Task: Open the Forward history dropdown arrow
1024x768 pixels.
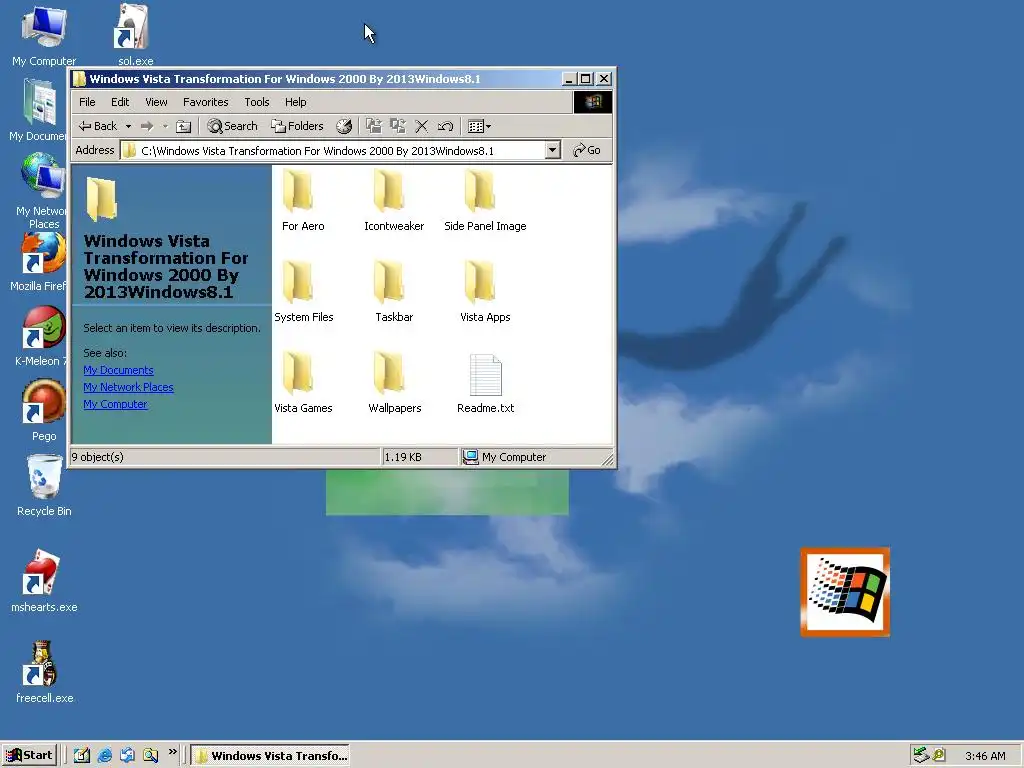Action: click(165, 126)
